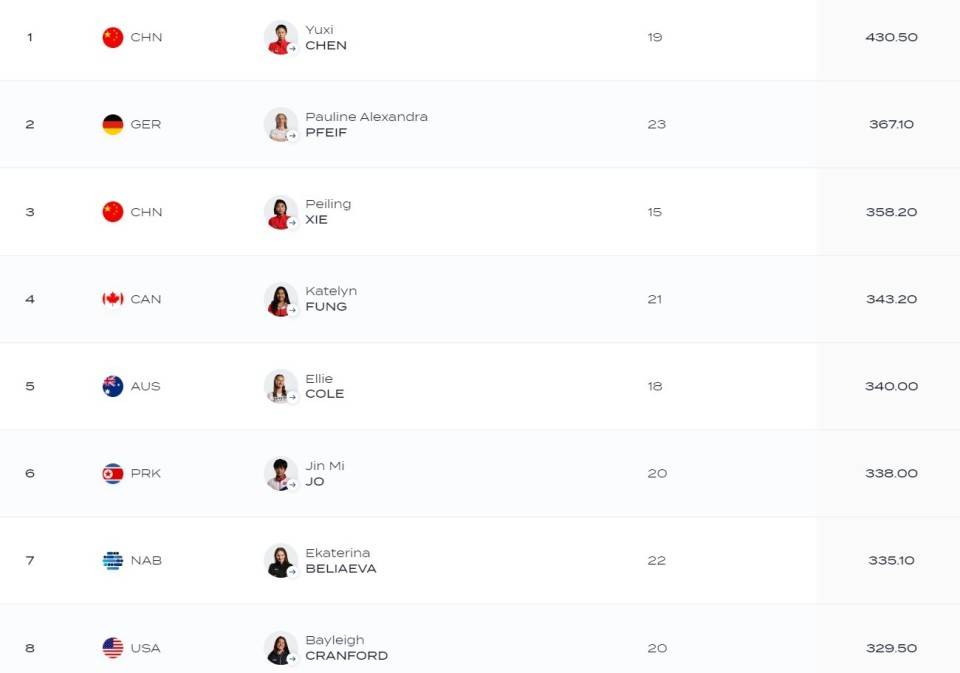The height and width of the screenshot is (673, 960).
Task: Click the North Korea flag icon beside PRK
Action: 113,473
